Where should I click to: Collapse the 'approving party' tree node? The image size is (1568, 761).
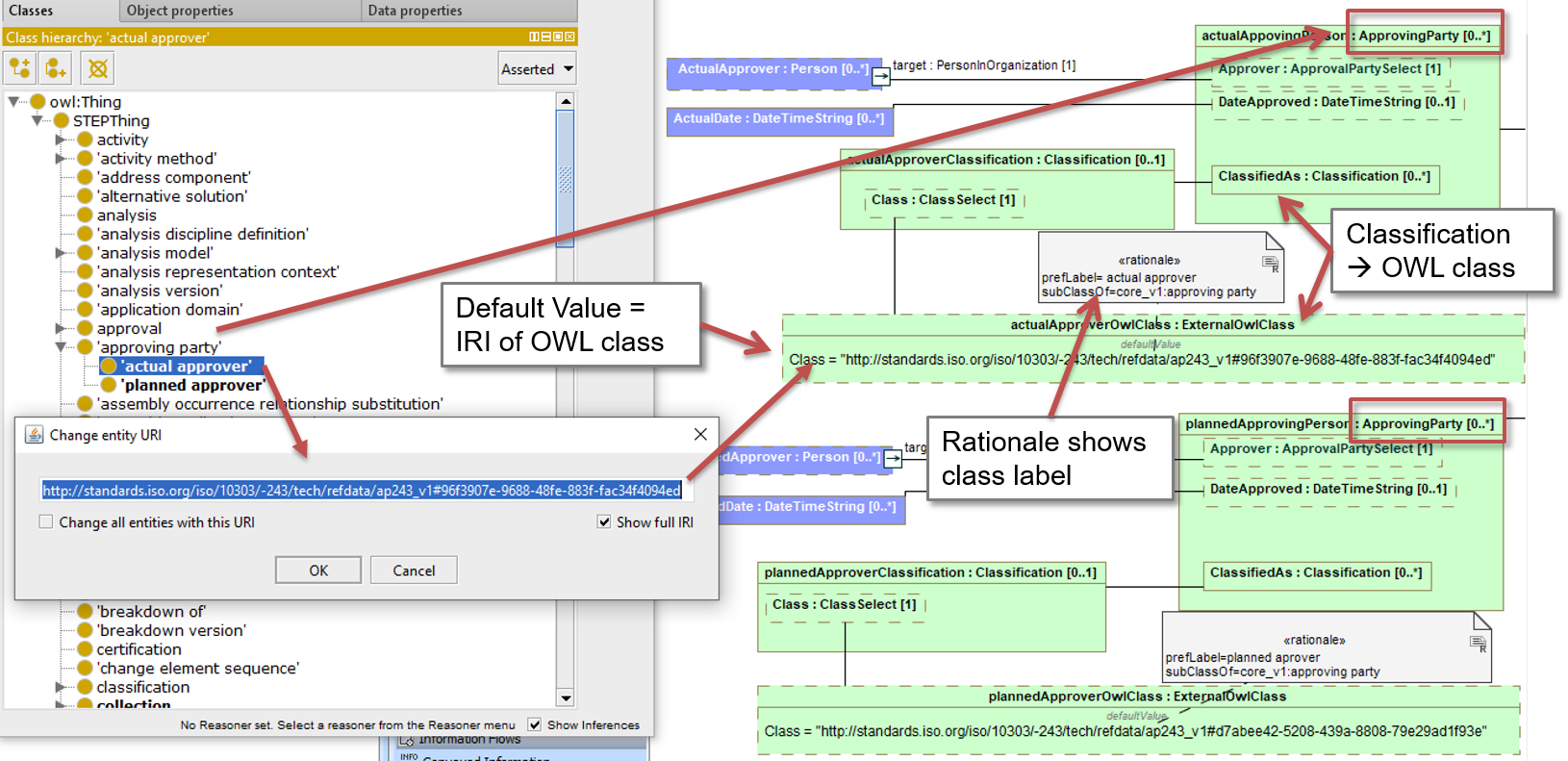[x=61, y=346]
